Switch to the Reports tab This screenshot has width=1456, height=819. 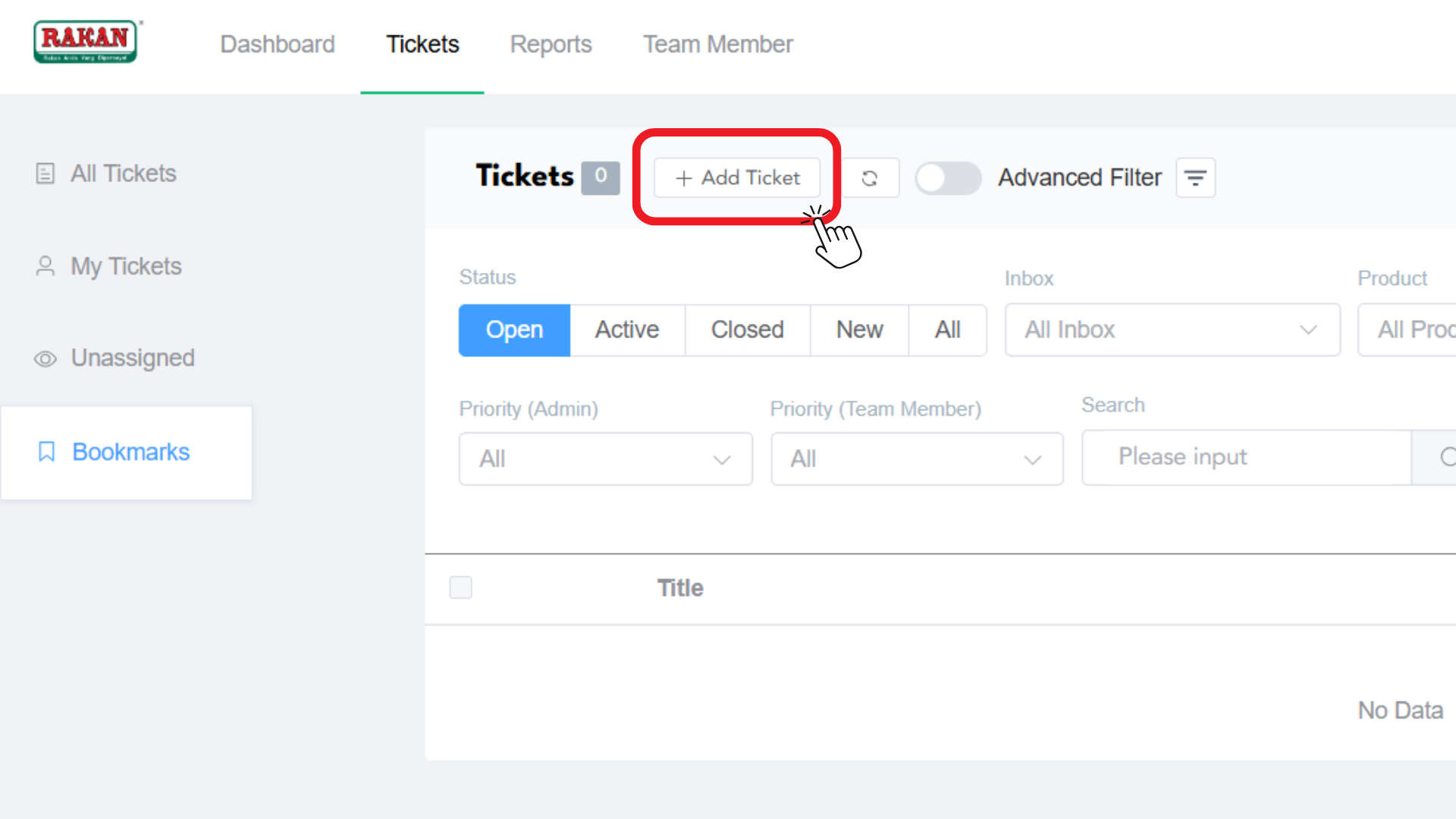point(551,45)
